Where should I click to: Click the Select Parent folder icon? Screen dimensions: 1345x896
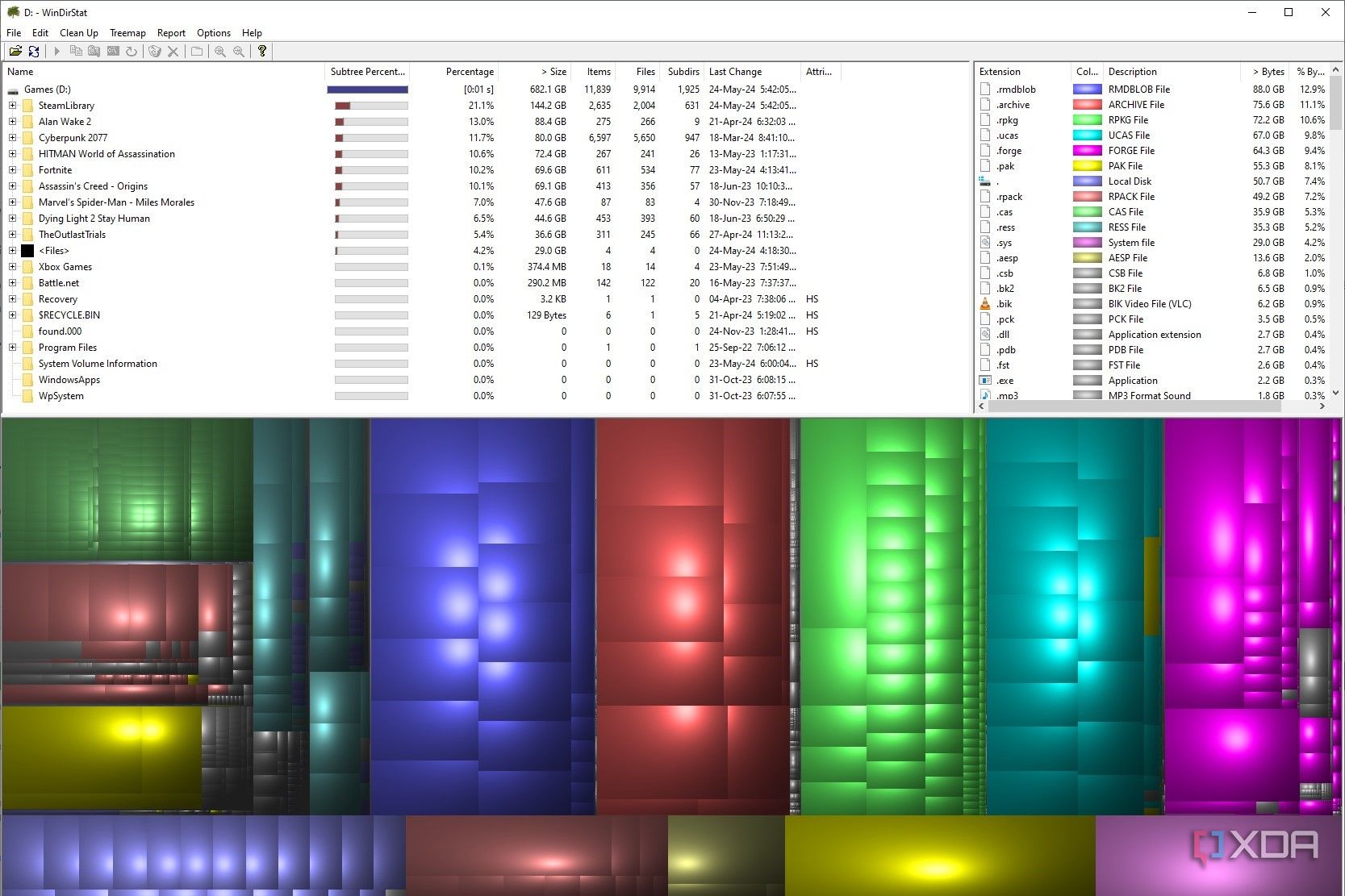coord(196,52)
